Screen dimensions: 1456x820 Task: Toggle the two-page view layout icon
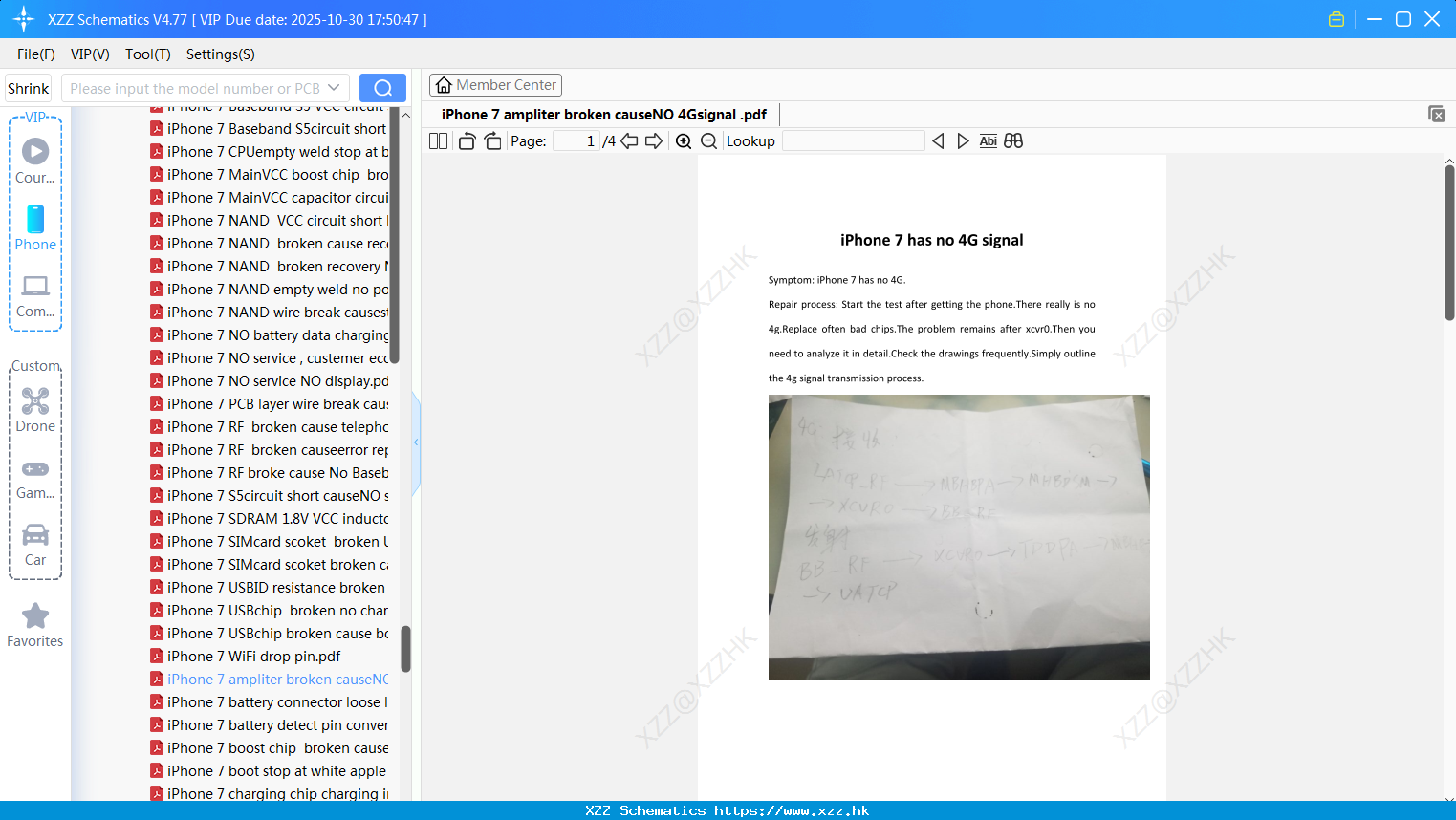point(438,141)
